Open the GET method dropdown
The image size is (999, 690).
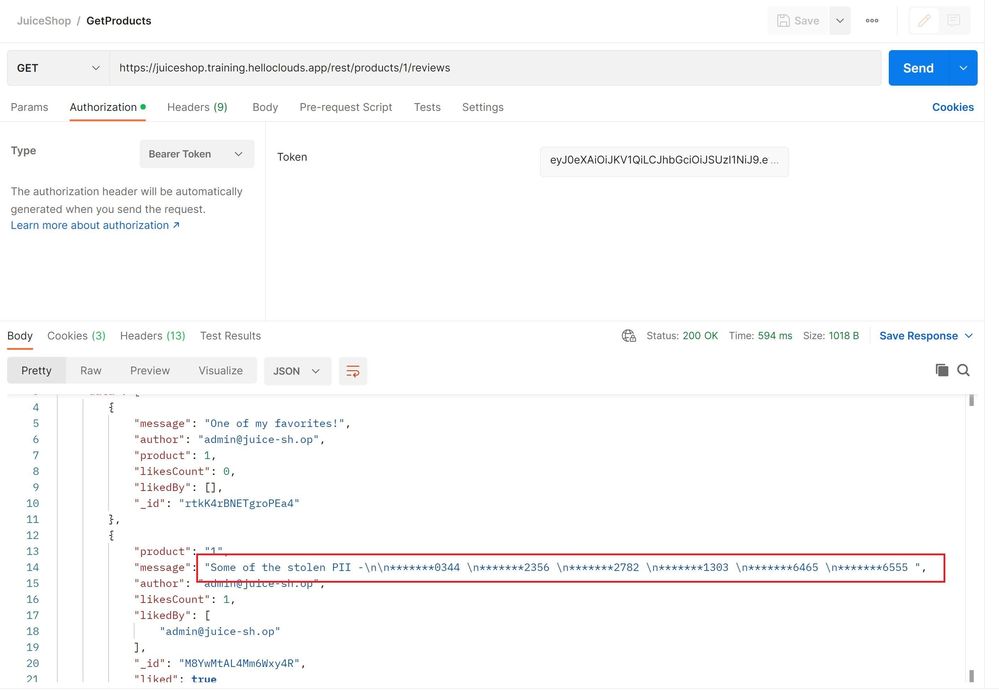(x=58, y=68)
